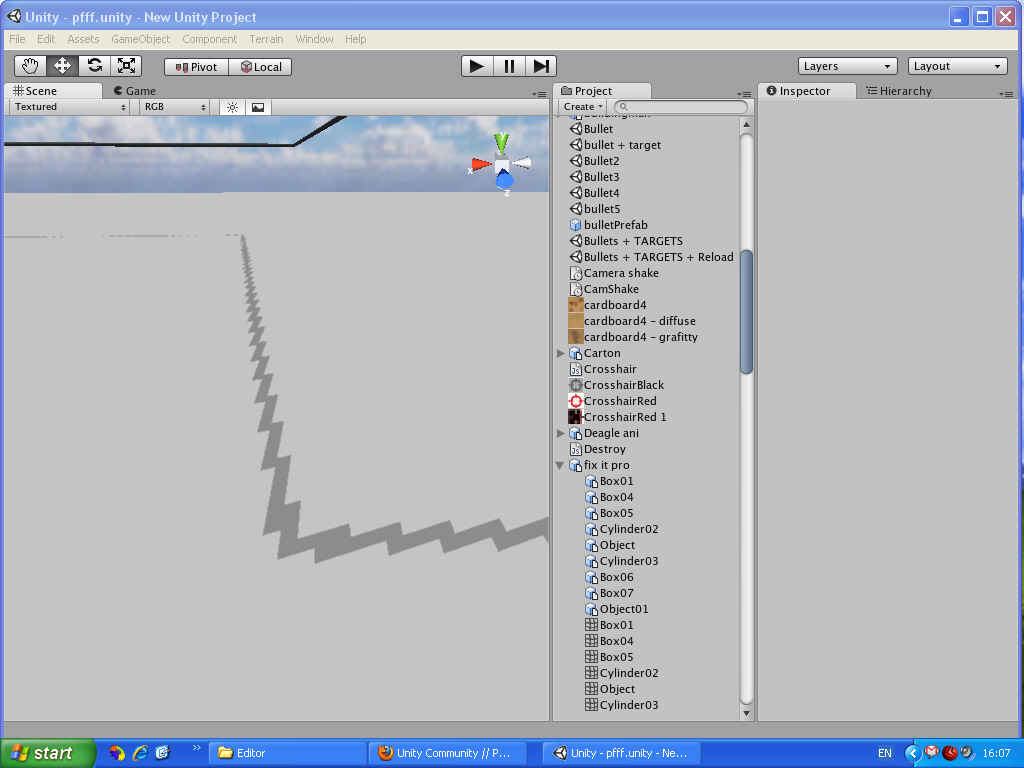This screenshot has width=1024, height=768.
Task: Select the Rotate transform tool
Action: click(93, 66)
